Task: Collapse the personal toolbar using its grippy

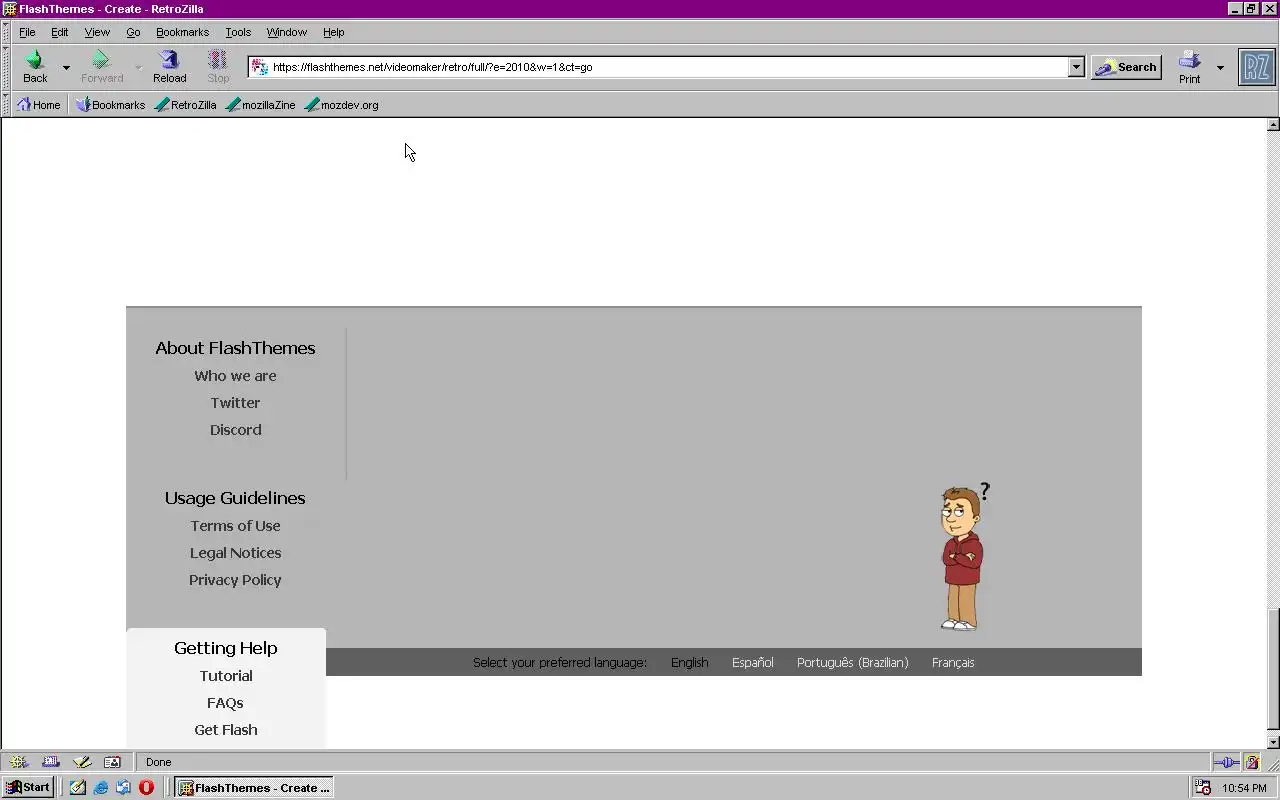Action: tap(5, 105)
